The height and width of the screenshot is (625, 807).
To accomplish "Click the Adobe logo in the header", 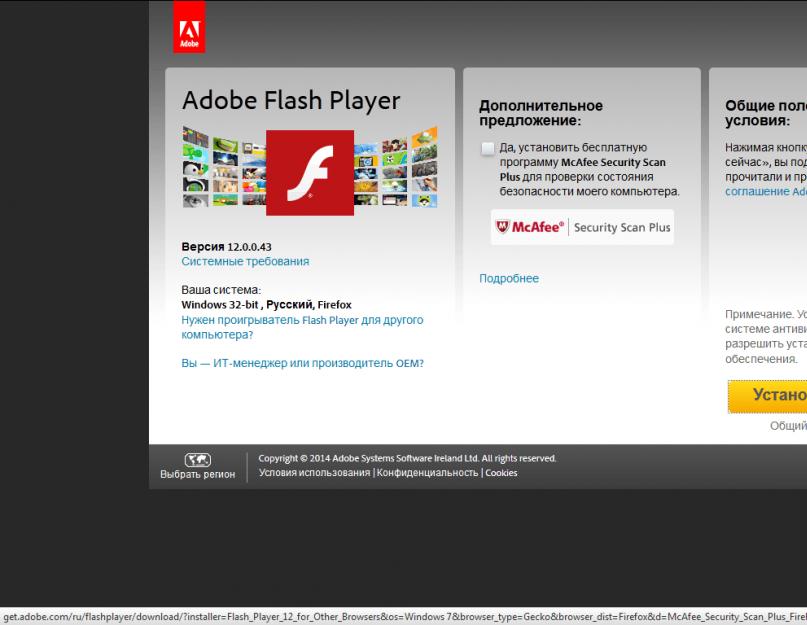I will point(189,27).
